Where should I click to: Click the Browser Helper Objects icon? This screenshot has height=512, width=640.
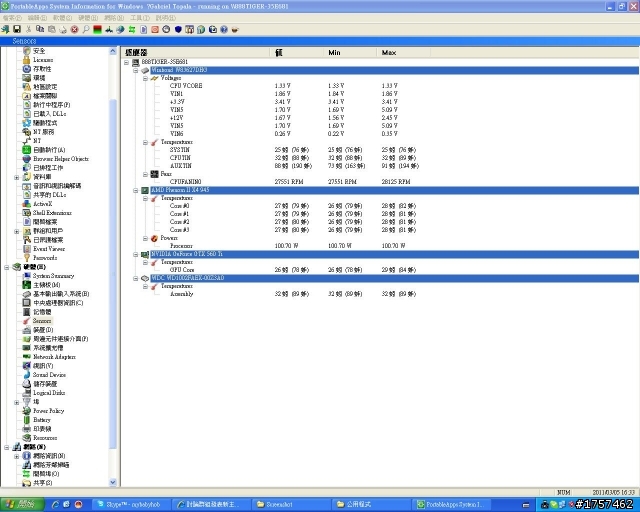click(27, 159)
